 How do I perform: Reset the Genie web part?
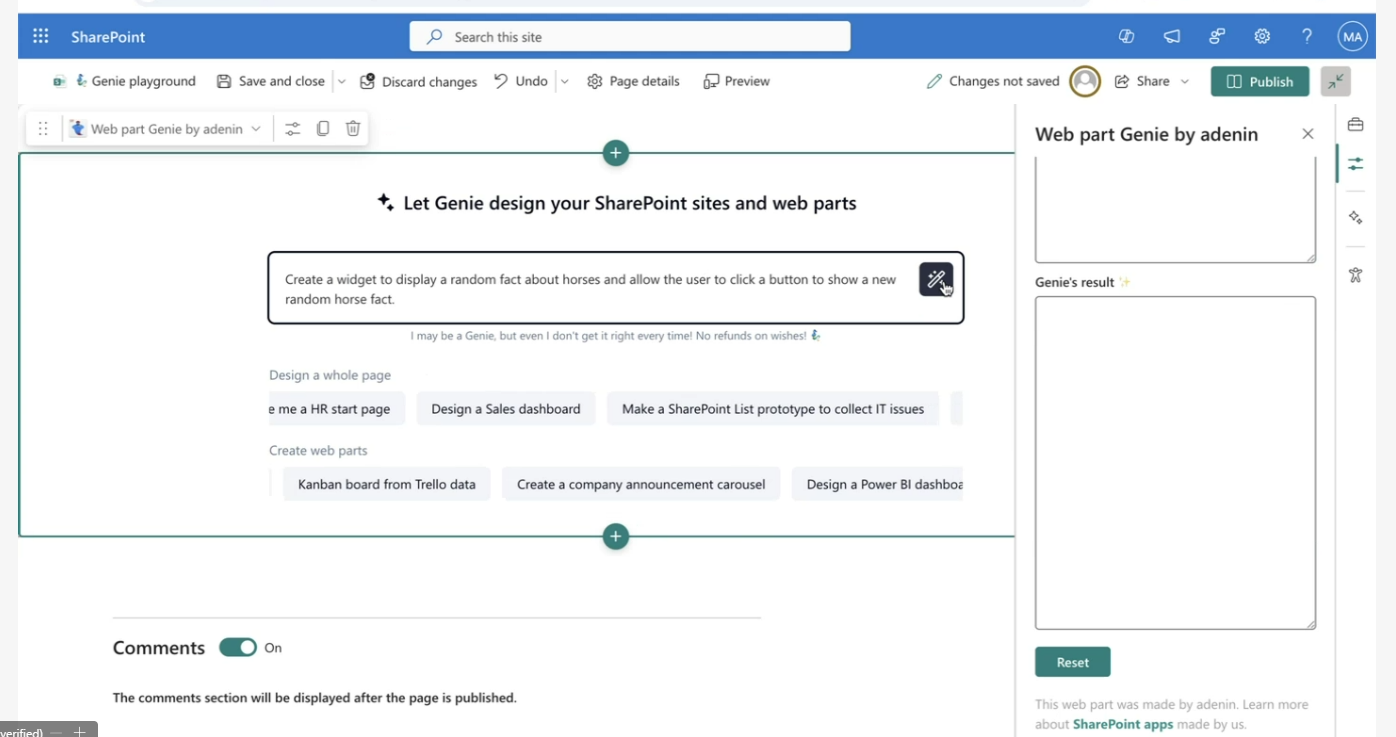coord(1073,662)
